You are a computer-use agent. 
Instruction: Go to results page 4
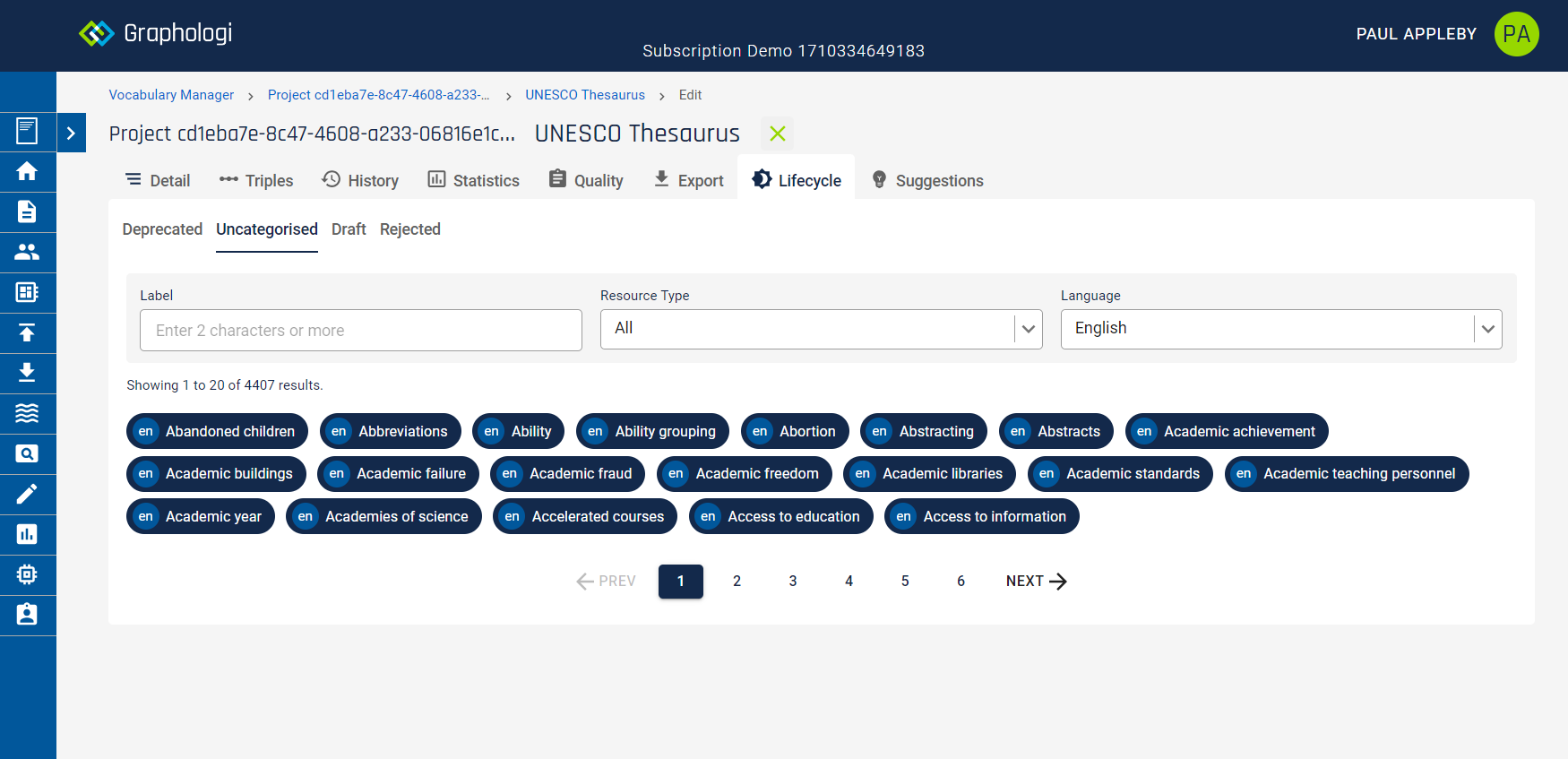(x=849, y=581)
